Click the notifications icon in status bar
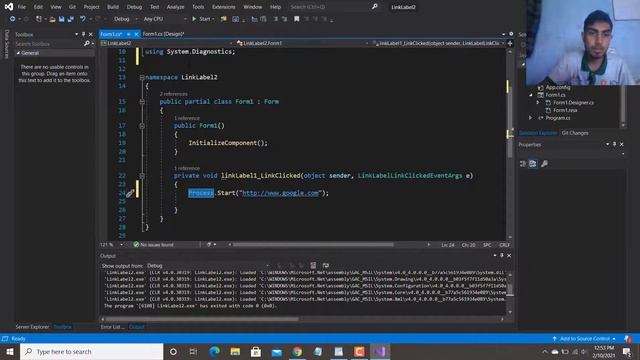This screenshot has width=640, height=360. point(628,338)
